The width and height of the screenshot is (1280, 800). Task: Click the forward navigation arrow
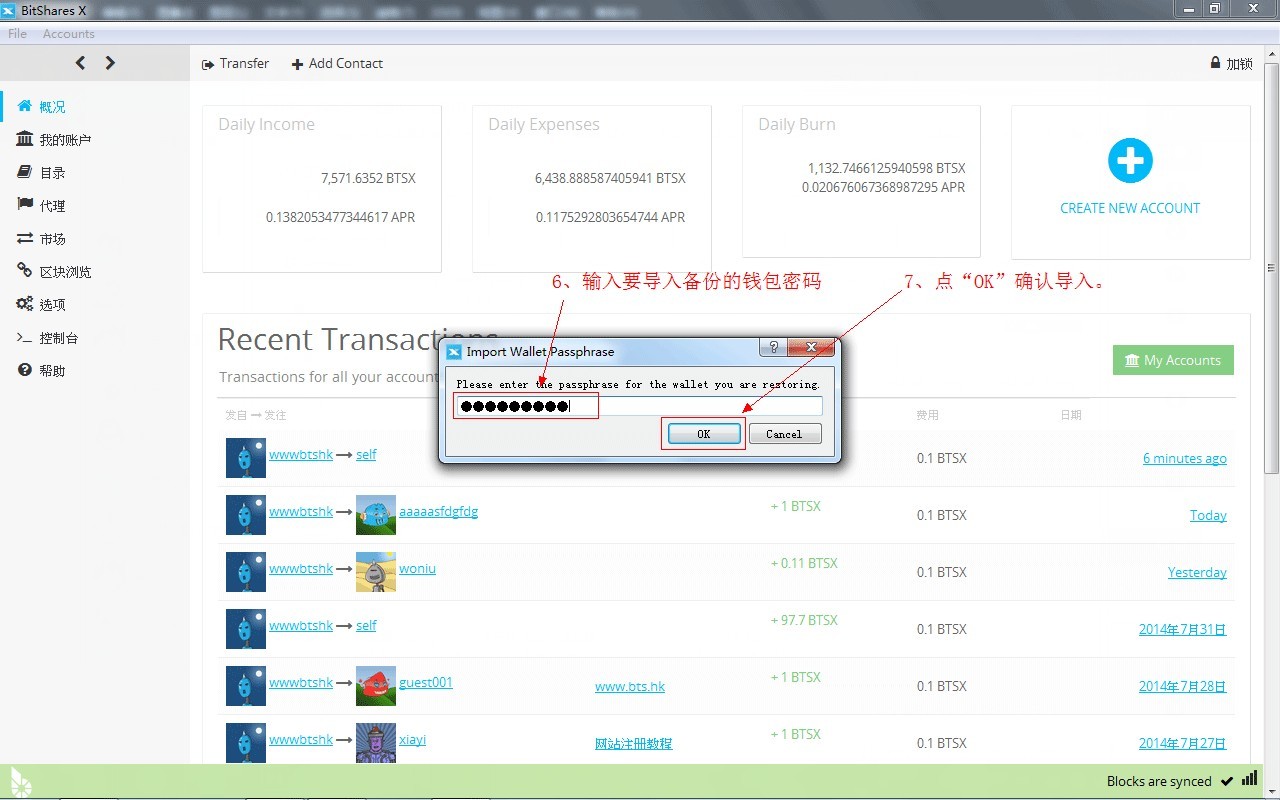(x=110, y=63)
